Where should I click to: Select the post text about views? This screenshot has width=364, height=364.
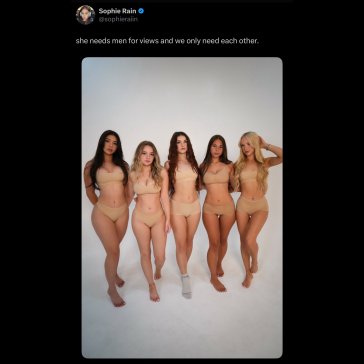point(167,42)
